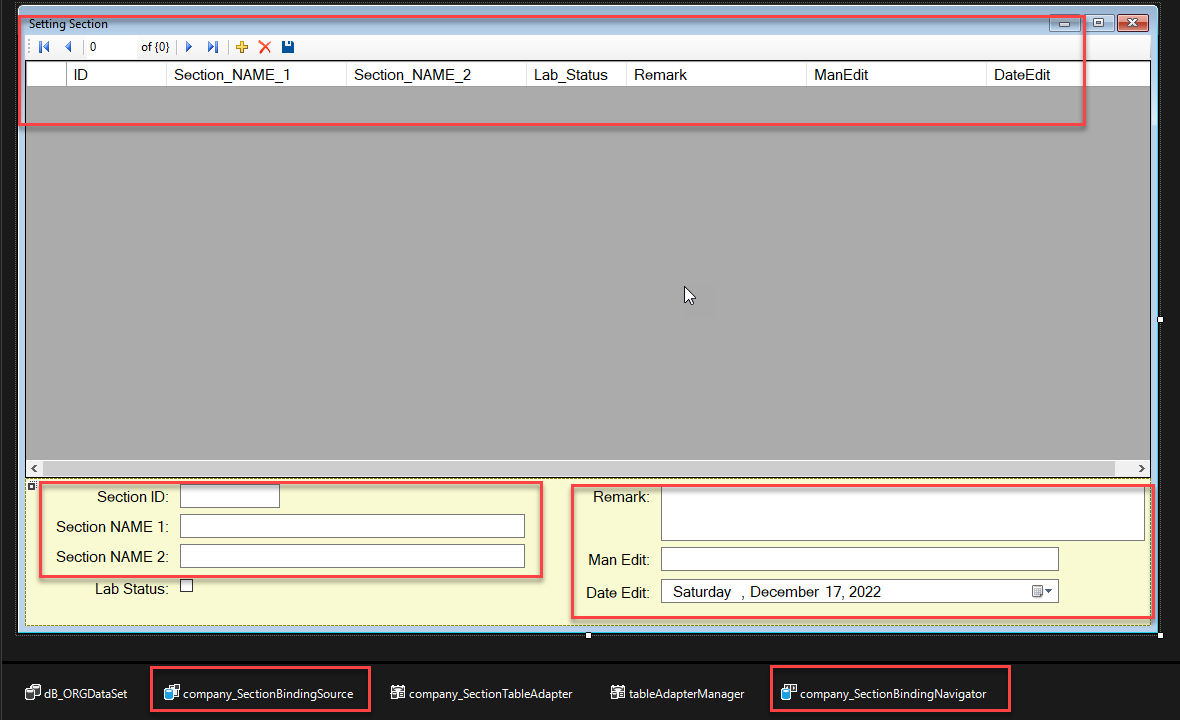Click the Section_NAME_1 column header
Screen dimensions: 1180x720
click(256, 74)
